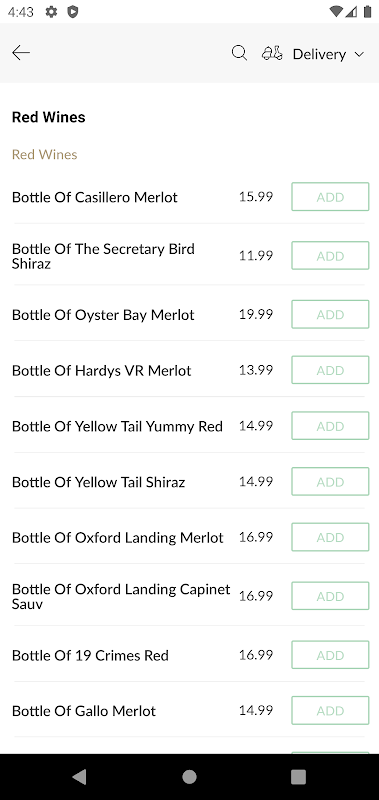Tap Android home circle button

pyautogui.click(x=189, y=777)
